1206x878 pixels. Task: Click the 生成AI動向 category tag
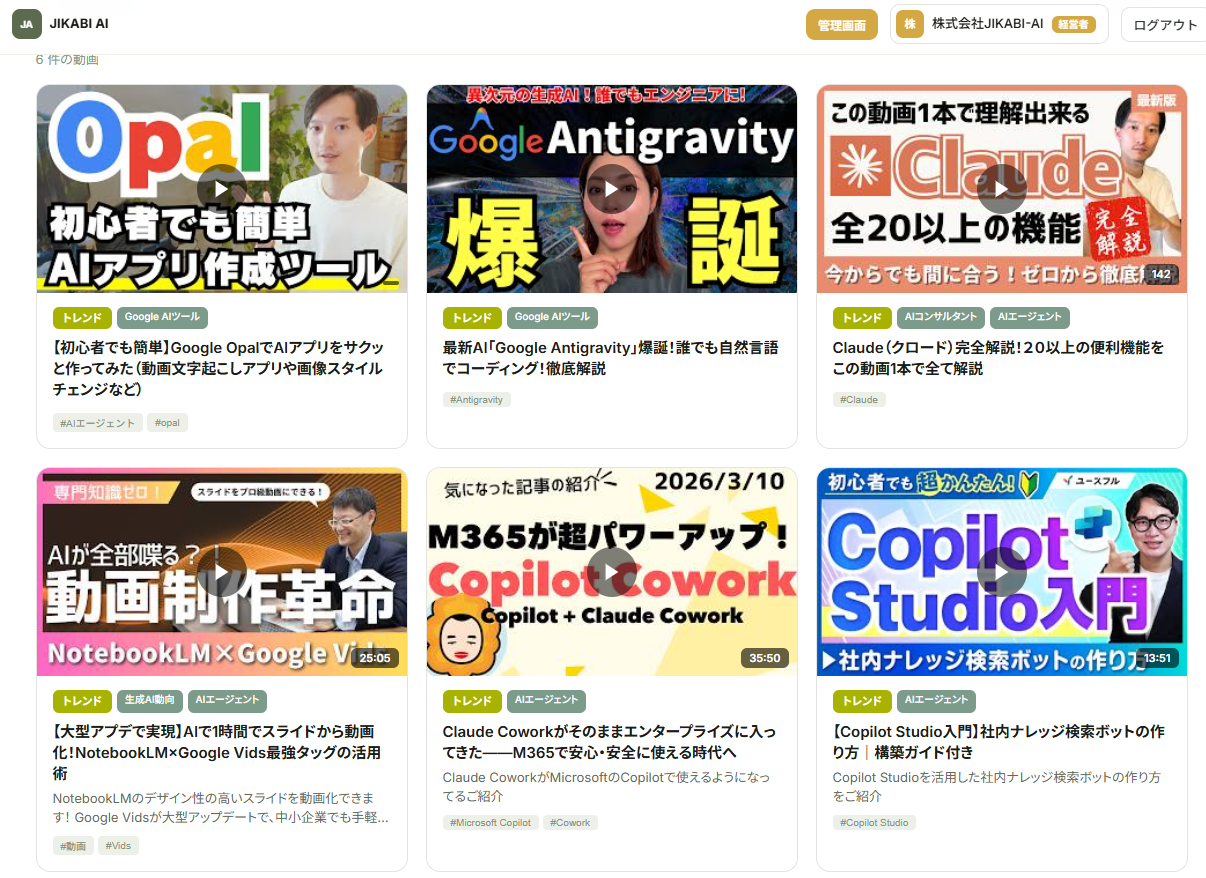(149, 701)
